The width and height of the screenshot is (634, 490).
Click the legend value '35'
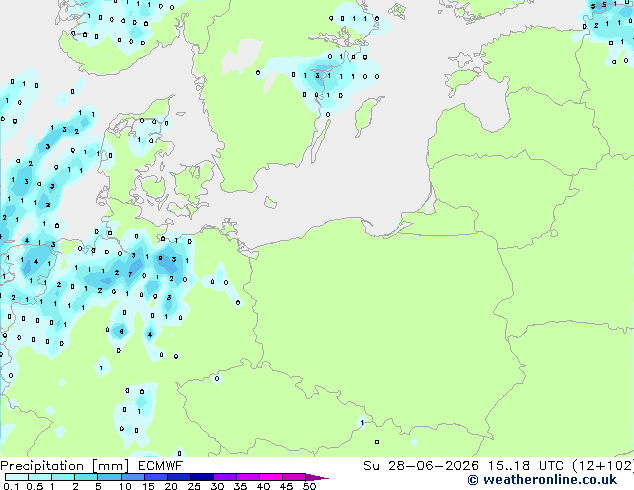240,486
